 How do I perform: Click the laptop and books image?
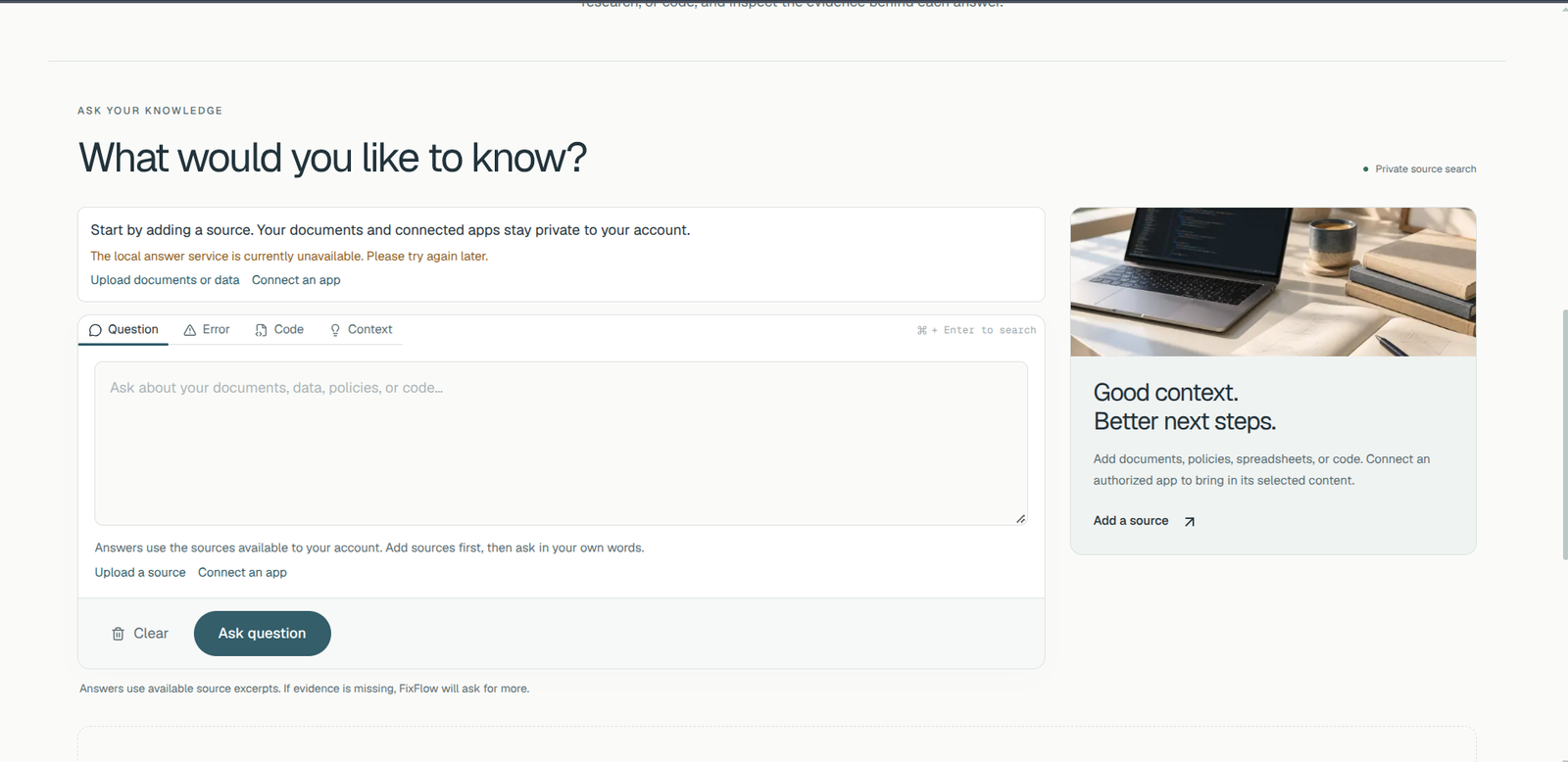point(1273,282)
